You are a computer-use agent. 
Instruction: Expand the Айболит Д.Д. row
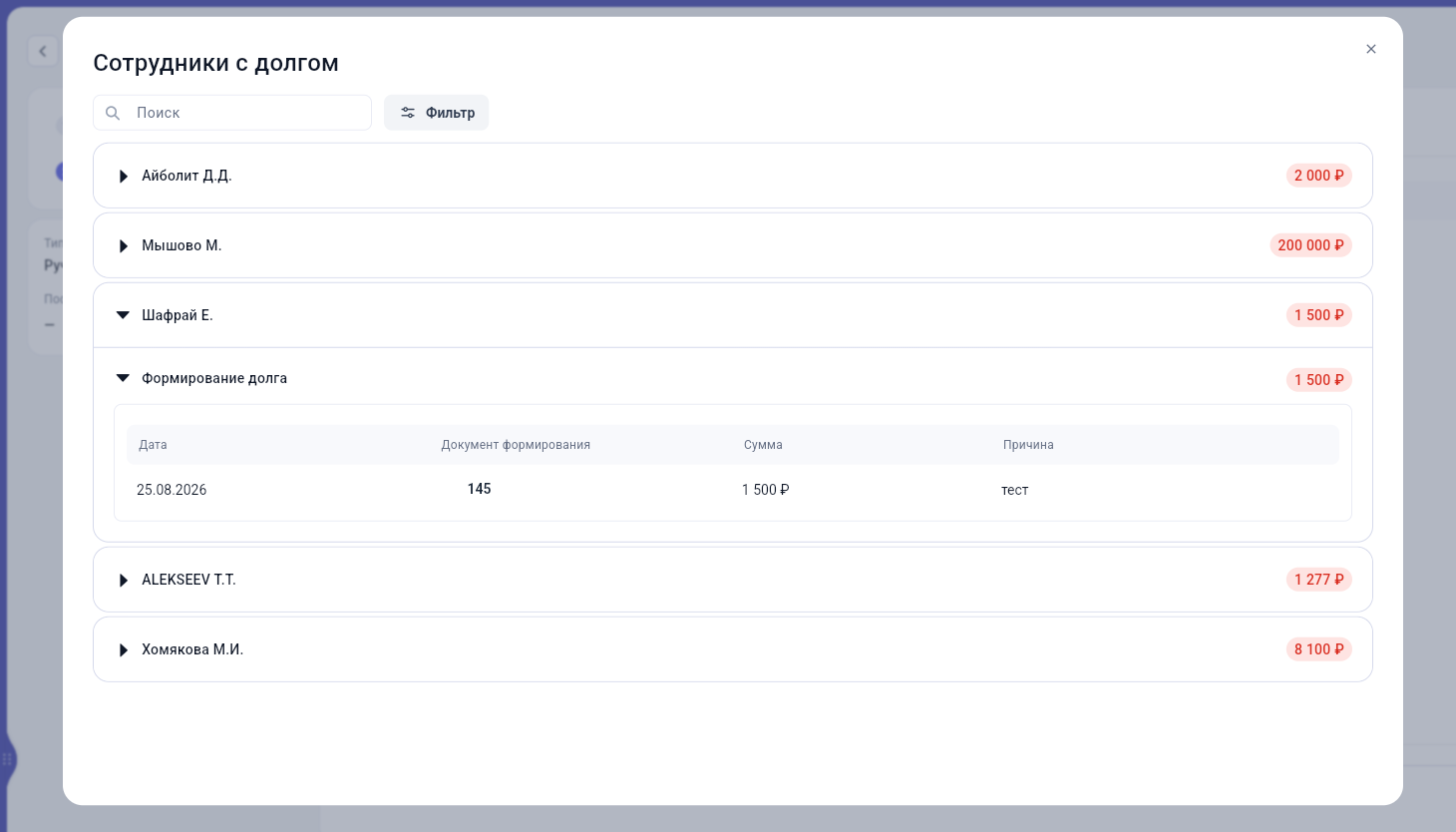pos(124,176)
